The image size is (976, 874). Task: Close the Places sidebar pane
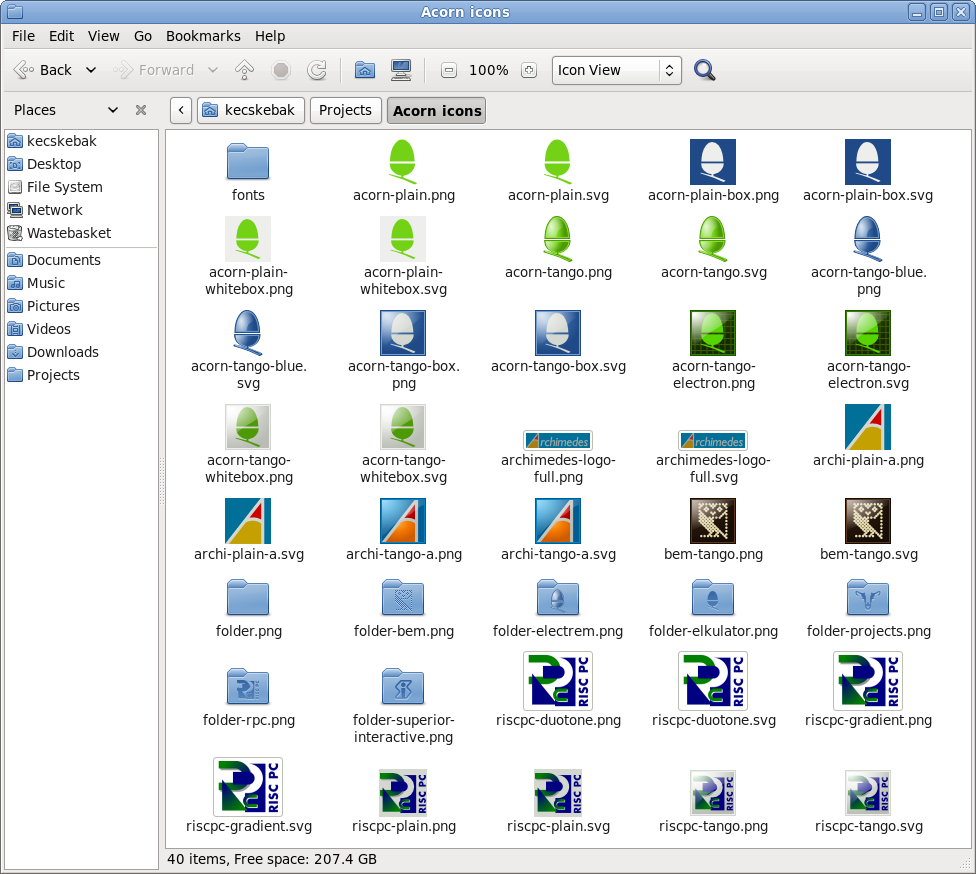(x=141, y=110)
